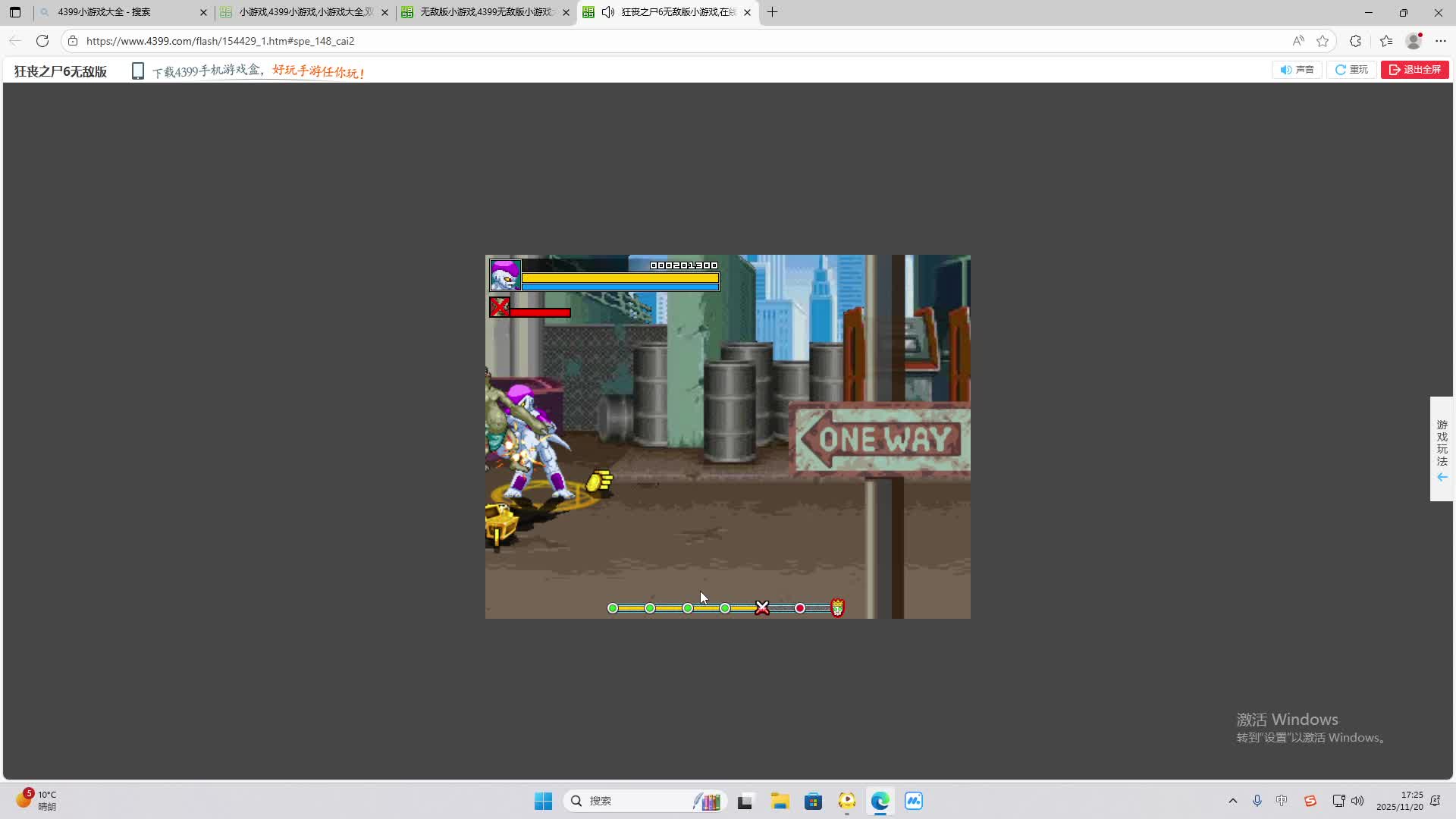
Task: Open tab actions menu icon
Action: pyautogui.click(x=15, y=12)
